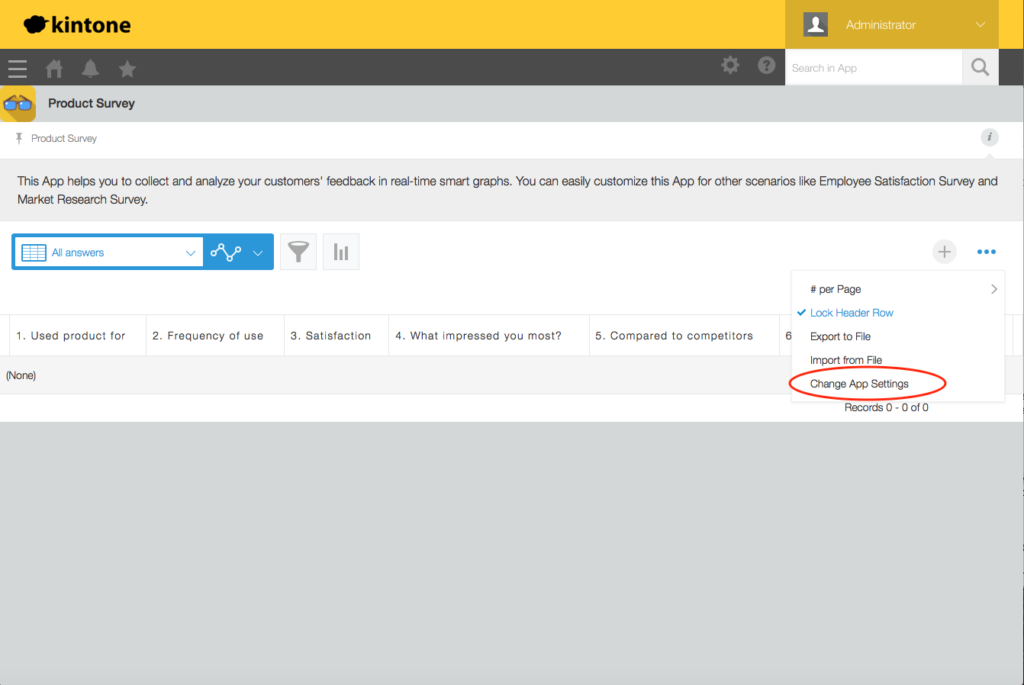Open the settings gear icon
Image resolution: width=1024 pixels, height=685 pixels.
(731, 66)
